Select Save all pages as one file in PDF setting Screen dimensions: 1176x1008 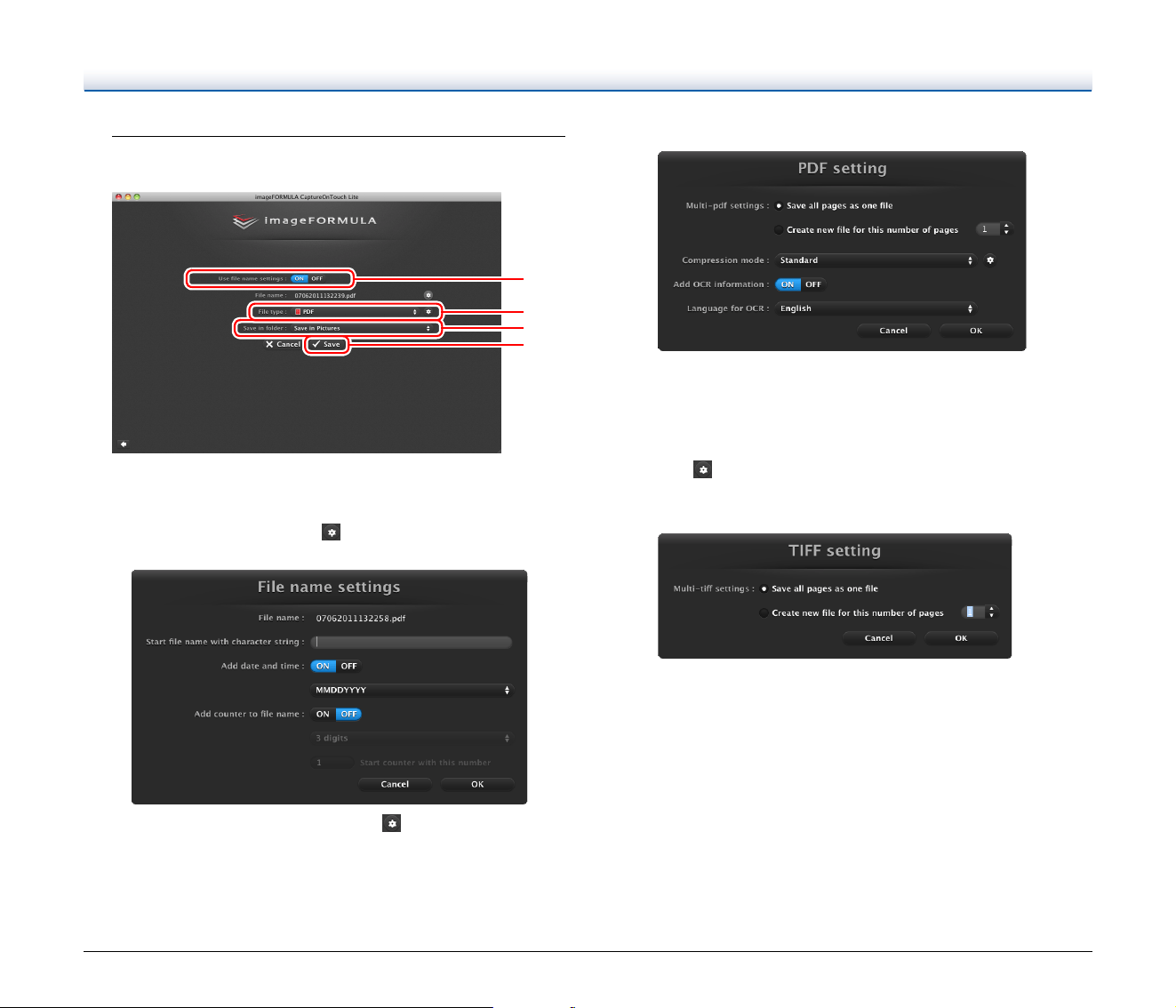[779, 205]
